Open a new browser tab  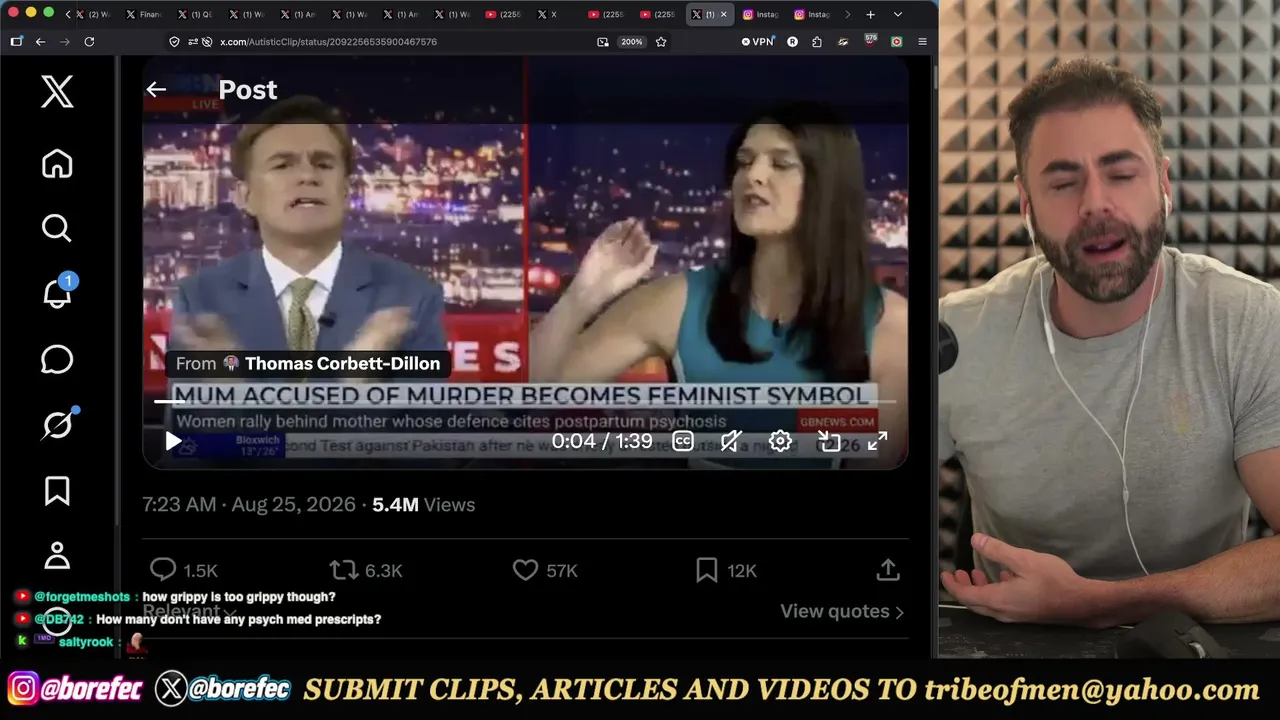pyautogui.click(x=871, y=14)
